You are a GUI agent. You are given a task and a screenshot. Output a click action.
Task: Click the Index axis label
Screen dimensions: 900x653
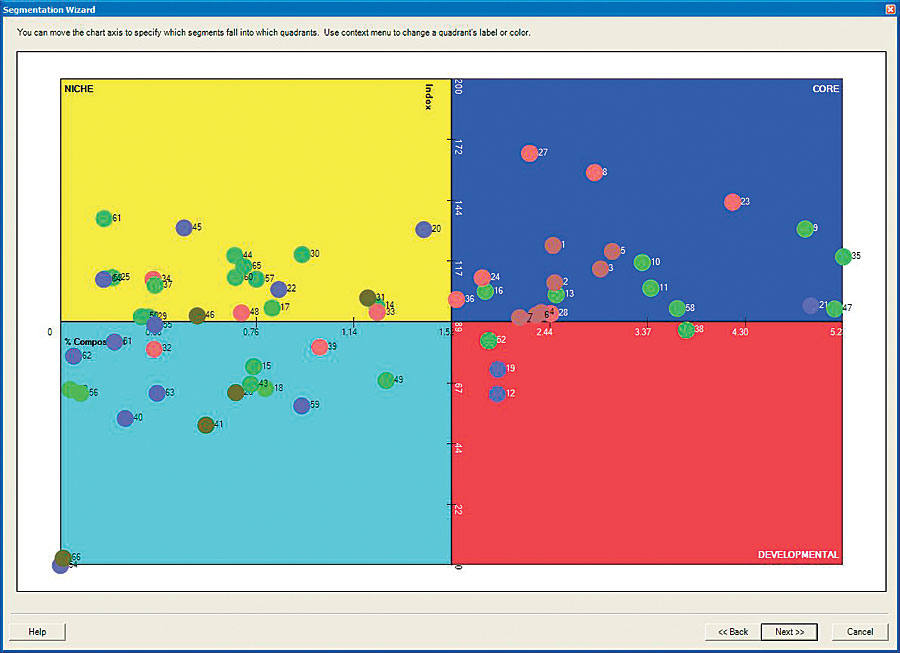pyautogui.click(x=429, y=97)
